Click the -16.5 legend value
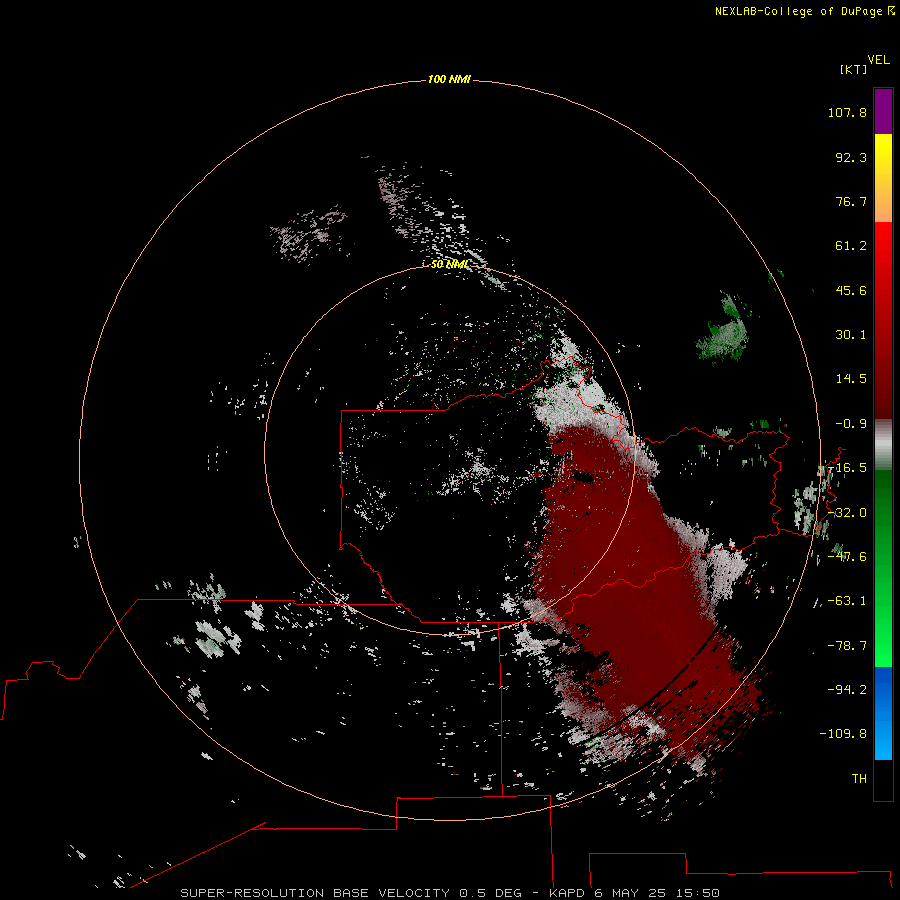Screen dimensions: 900x900 pos(849,468)
